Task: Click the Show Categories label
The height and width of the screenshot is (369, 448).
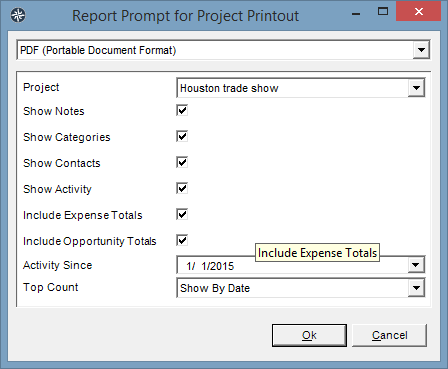Action: tap(67, 137)
